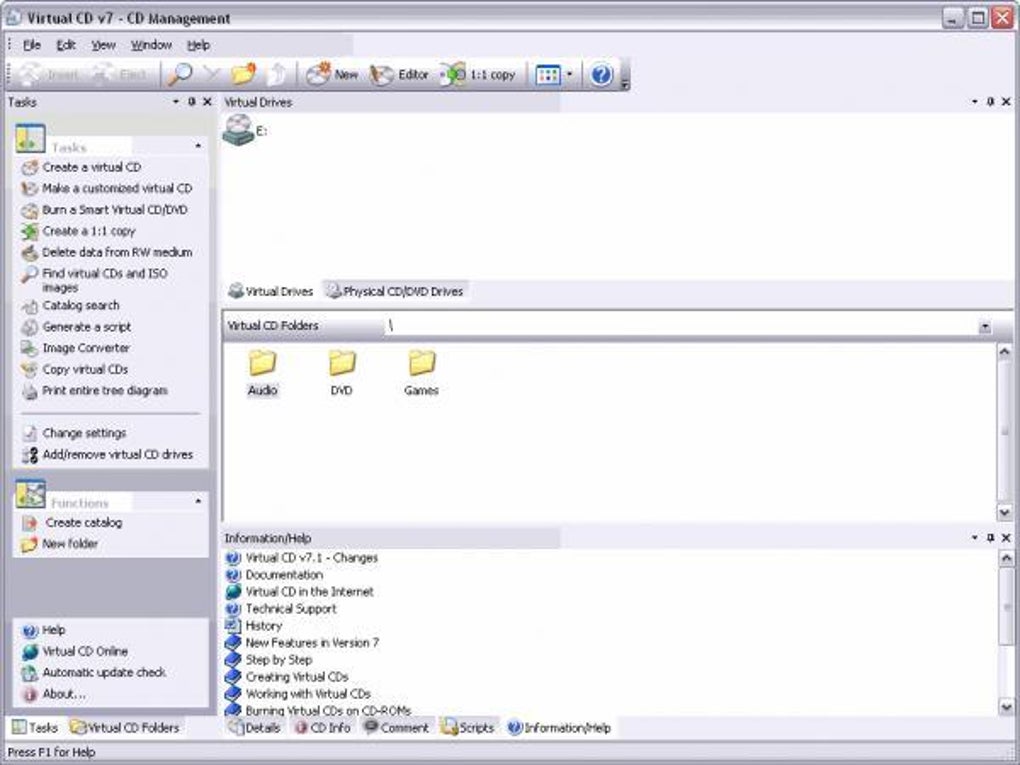Click Create a virtual CD task
This screenshot has width=1020, height=765.
pyautogui.click(x=91, y=167)
